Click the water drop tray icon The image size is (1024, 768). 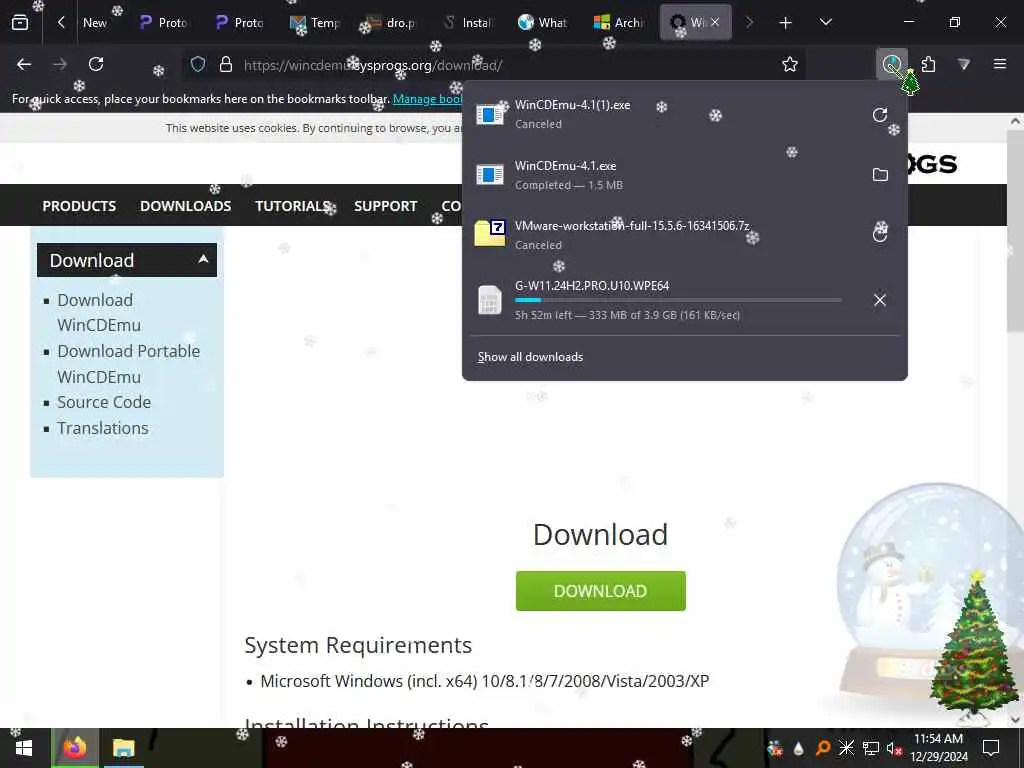[x=798, y=748]
